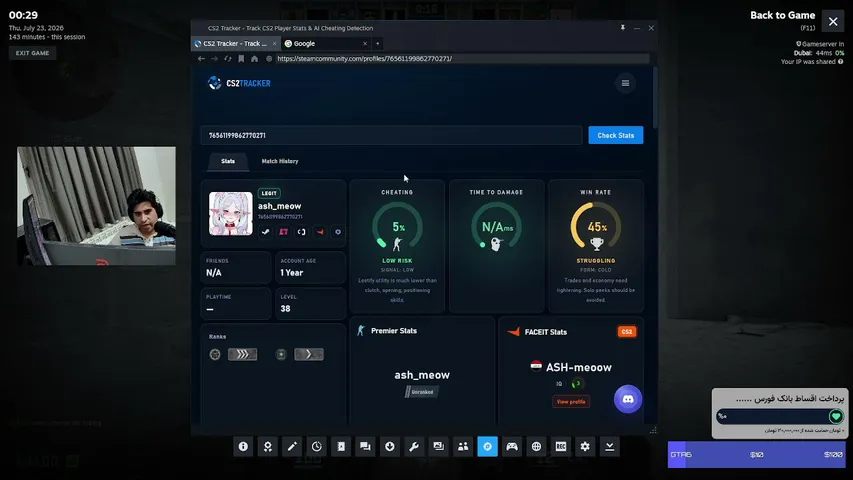Open the chat bubbles icon in toolbar
The image size is (853, 480).
pos(365,446)
